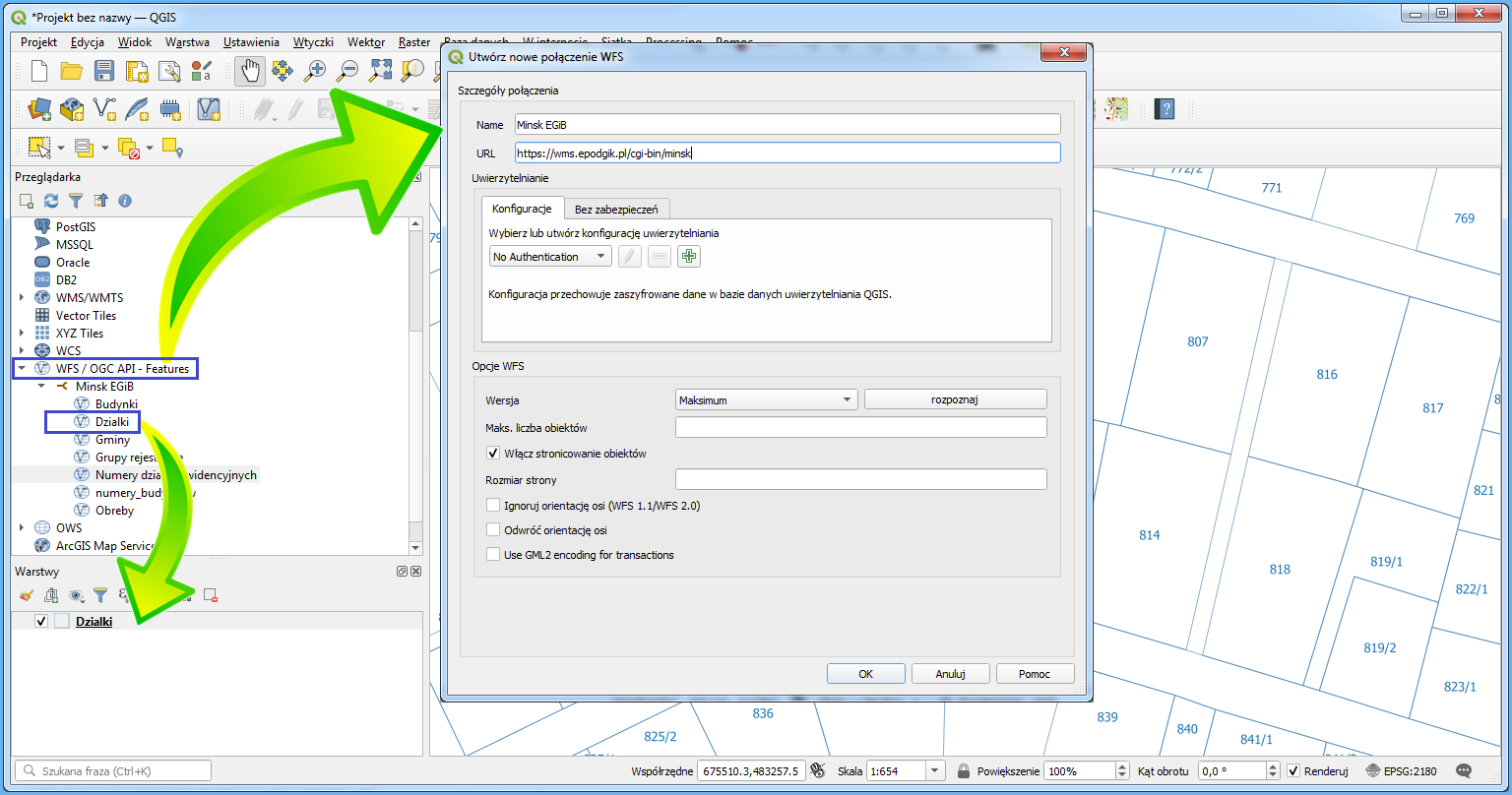Click the Zoom Full extent icon
Screen dimensions: 1512x795
point(380,71)
